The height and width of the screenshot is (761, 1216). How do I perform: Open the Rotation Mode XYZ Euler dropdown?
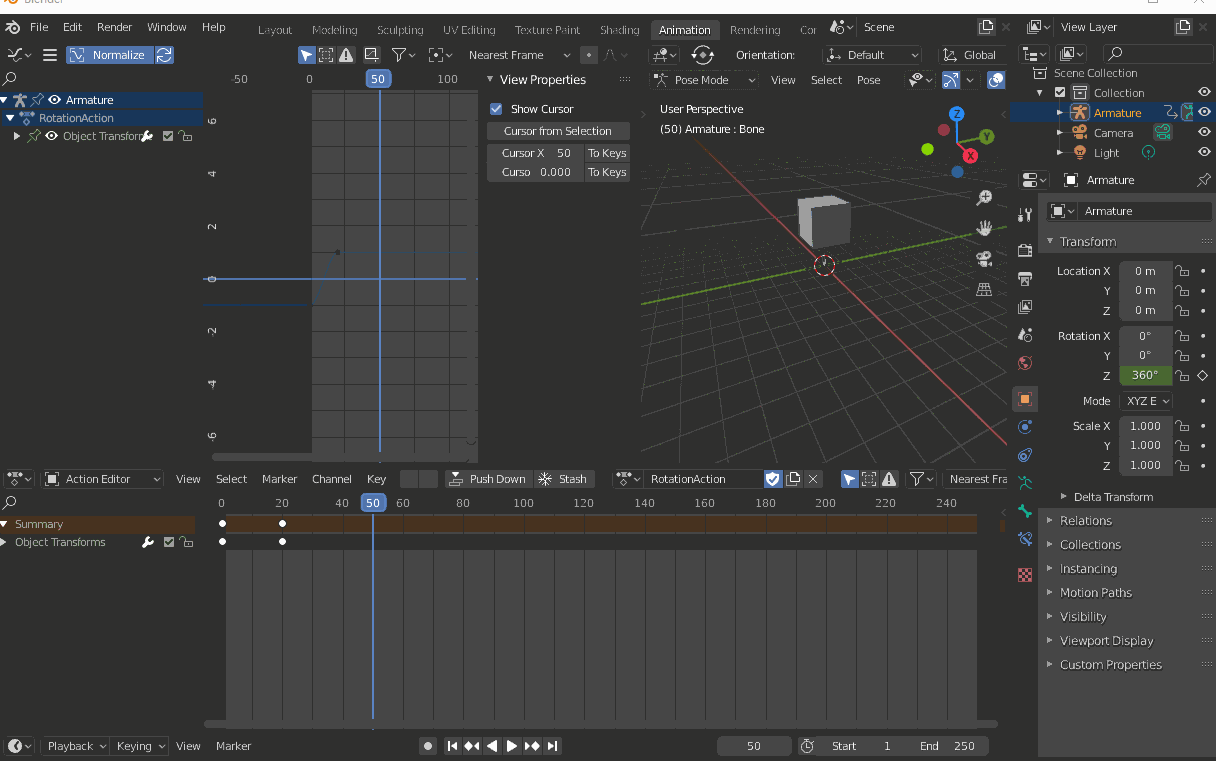click(x=1146, y=400)
